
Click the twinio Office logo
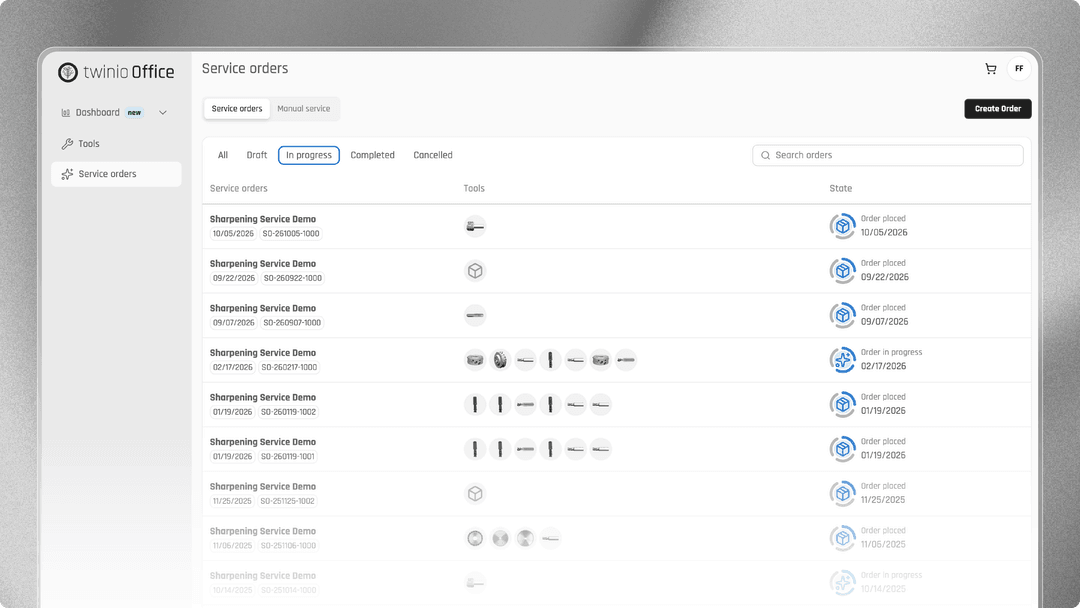116,72
